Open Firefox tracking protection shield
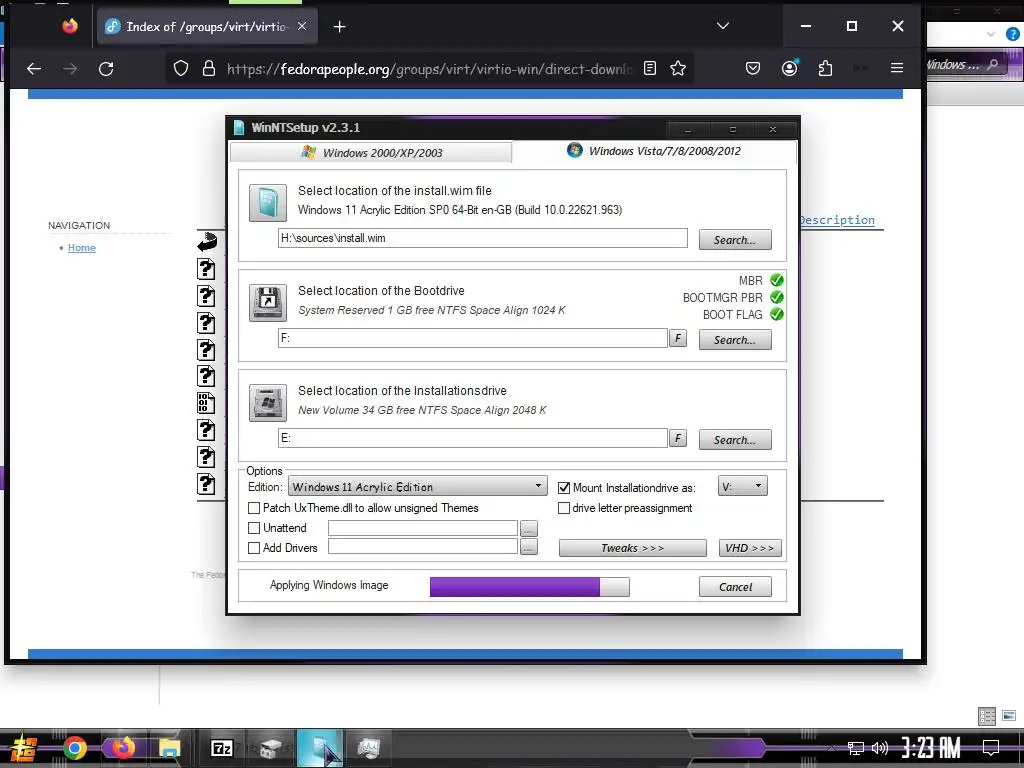The image size is (1024, 768). tap(181, 69)
